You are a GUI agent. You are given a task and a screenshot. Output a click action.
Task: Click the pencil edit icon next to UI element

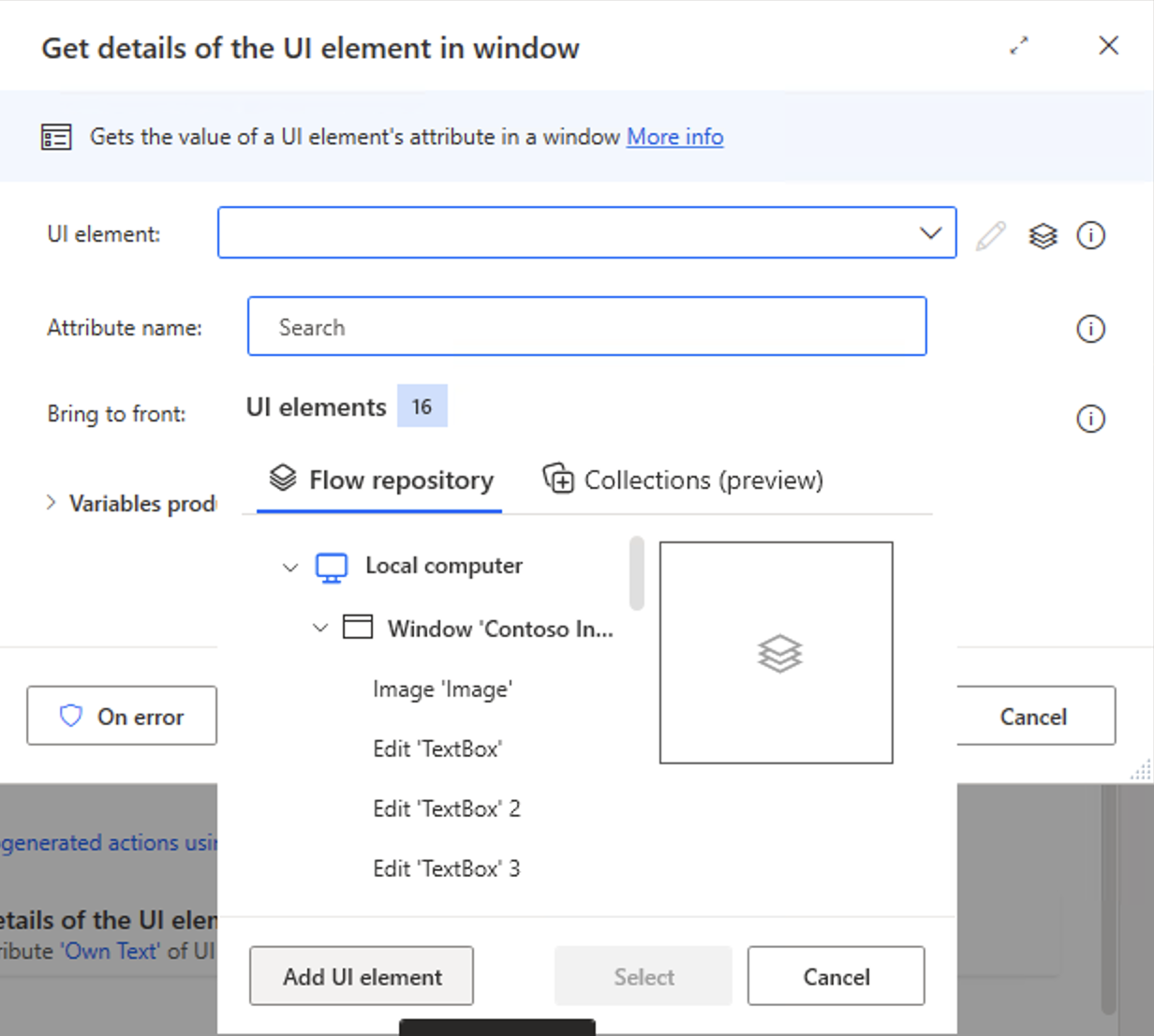(990, 235)
